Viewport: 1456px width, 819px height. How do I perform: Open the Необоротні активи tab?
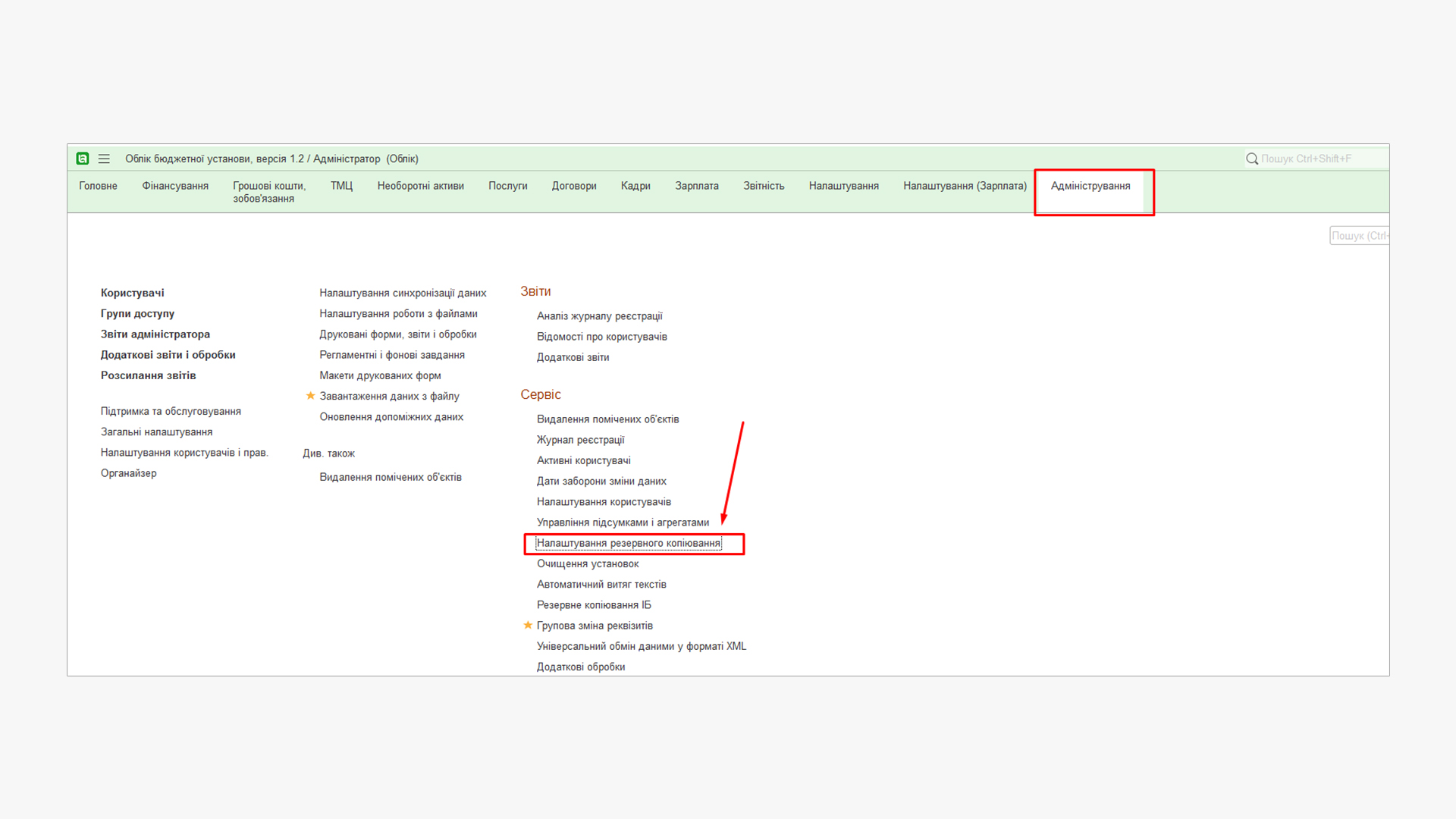[420, 186]
